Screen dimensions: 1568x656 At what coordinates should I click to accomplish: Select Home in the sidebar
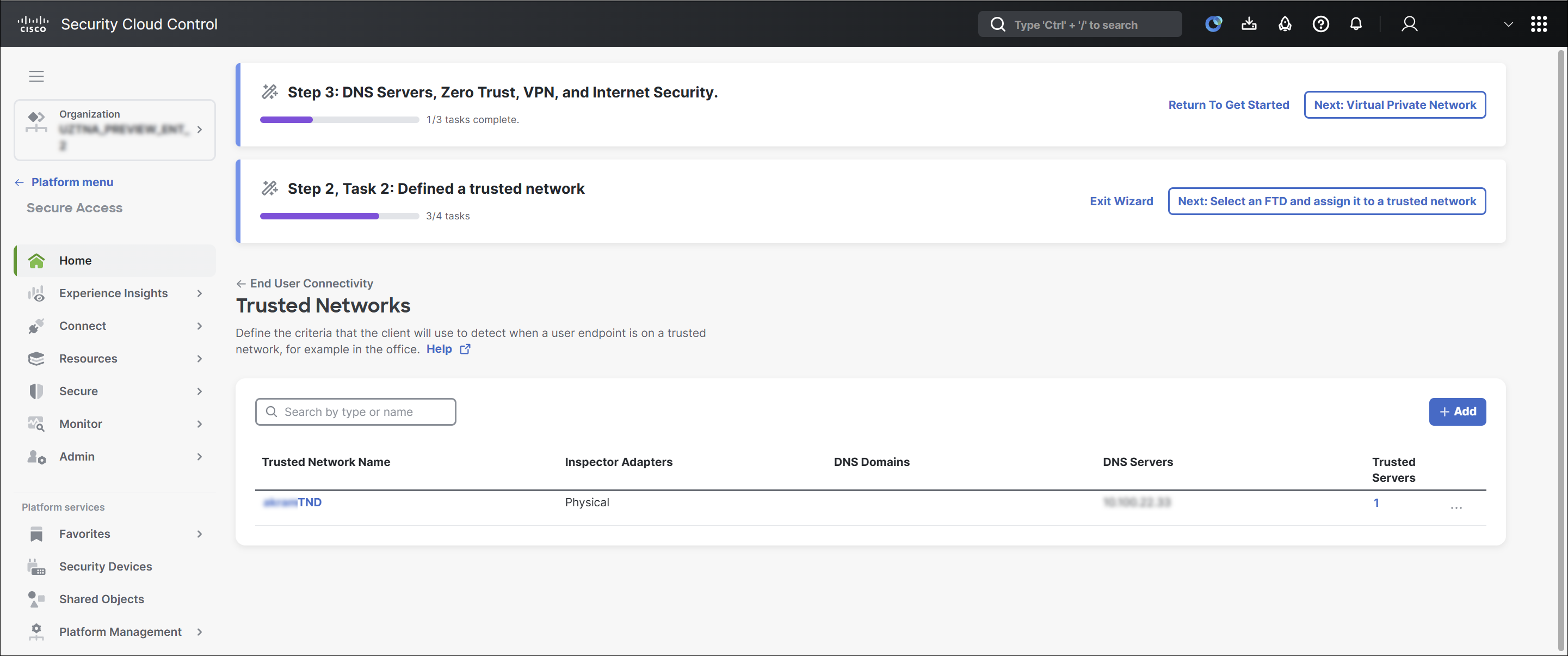click(115, 261)
